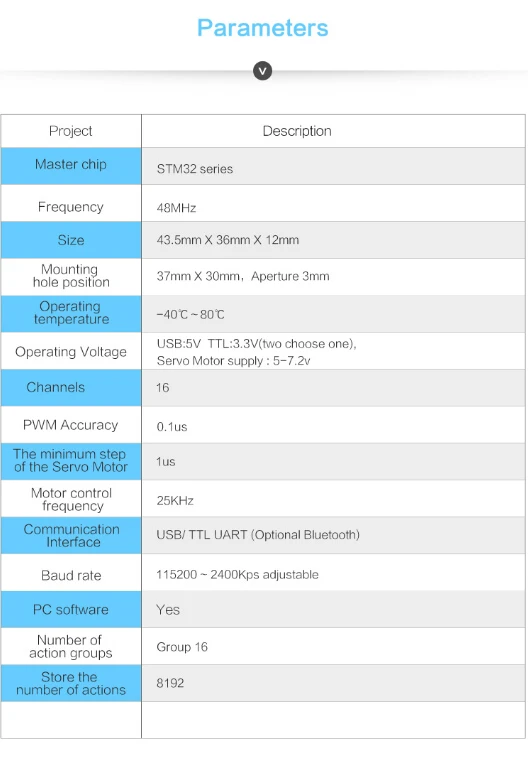Select the Frequency row label
The height and width of the screenshot is (760, 528).
[x=71, y=207]
